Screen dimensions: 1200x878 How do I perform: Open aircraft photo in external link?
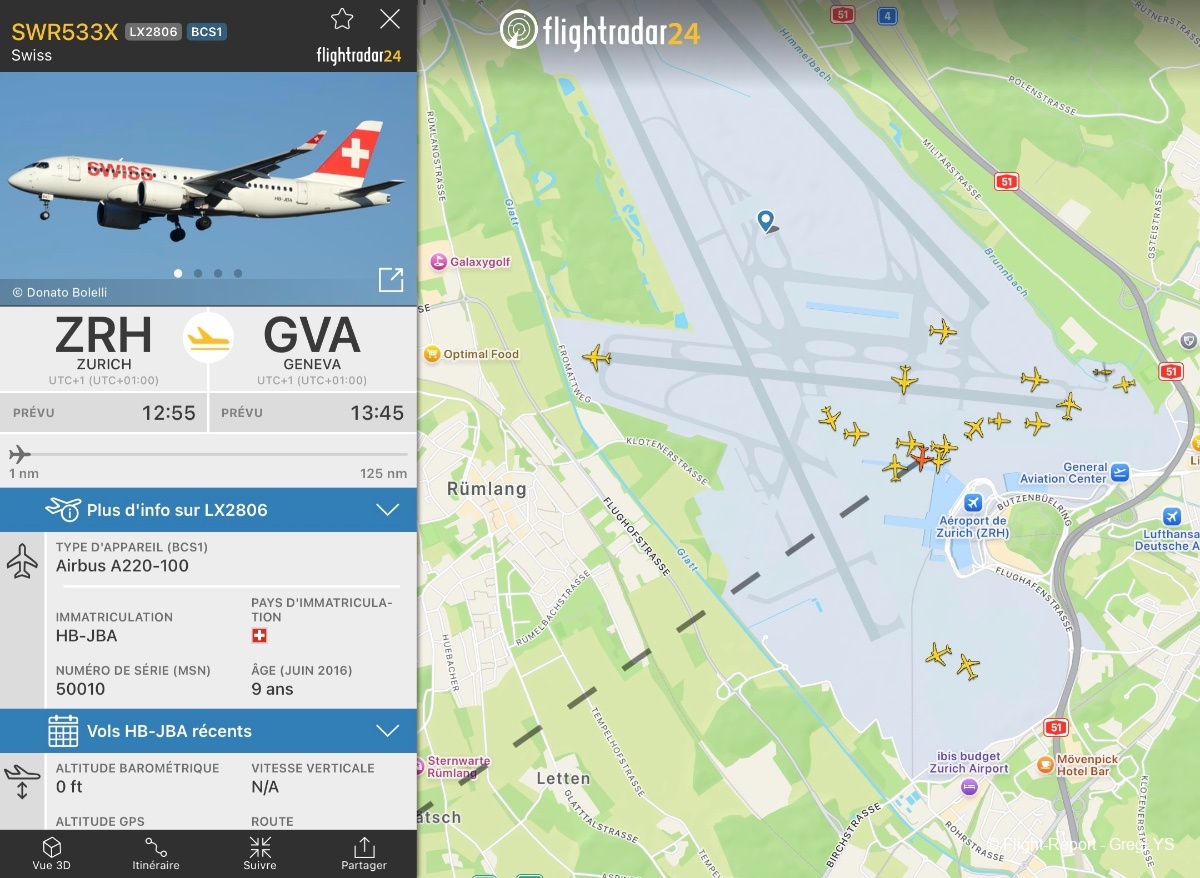pyautogui.click(x=391, y=280)
